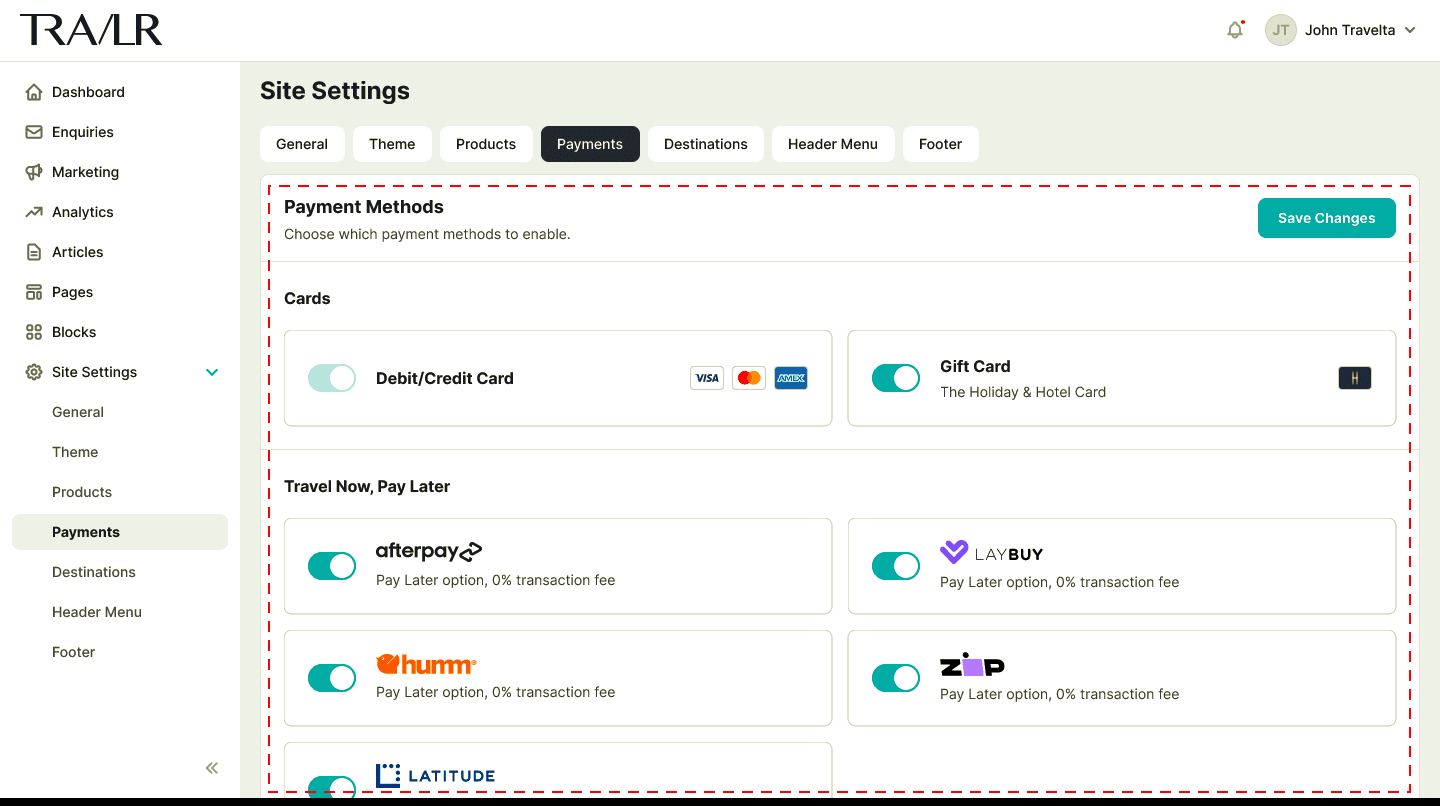Image resolution: width=1440 pixels, height=806 pixels.
Task: Click the Dashboard home icon
Action: coord(34,92)
